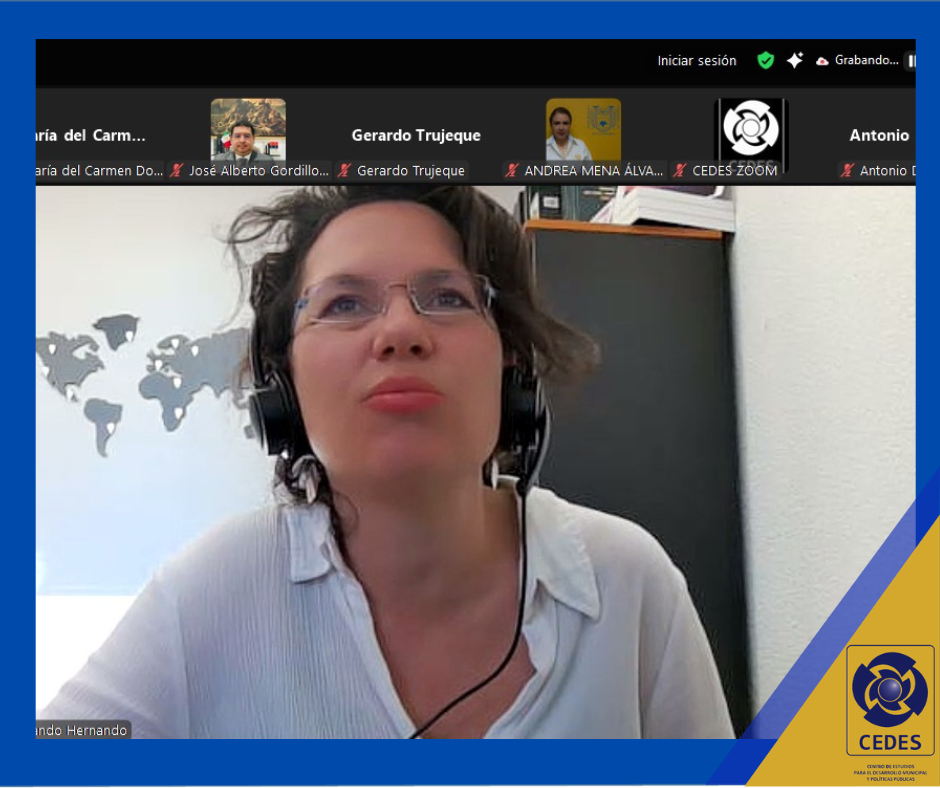Image resolution: width=940 pixels, height=788 pixels.
Task: Click CEDES ZOOM's muted microphone icon
Action: pyautogui.click(x=680, y=171)
